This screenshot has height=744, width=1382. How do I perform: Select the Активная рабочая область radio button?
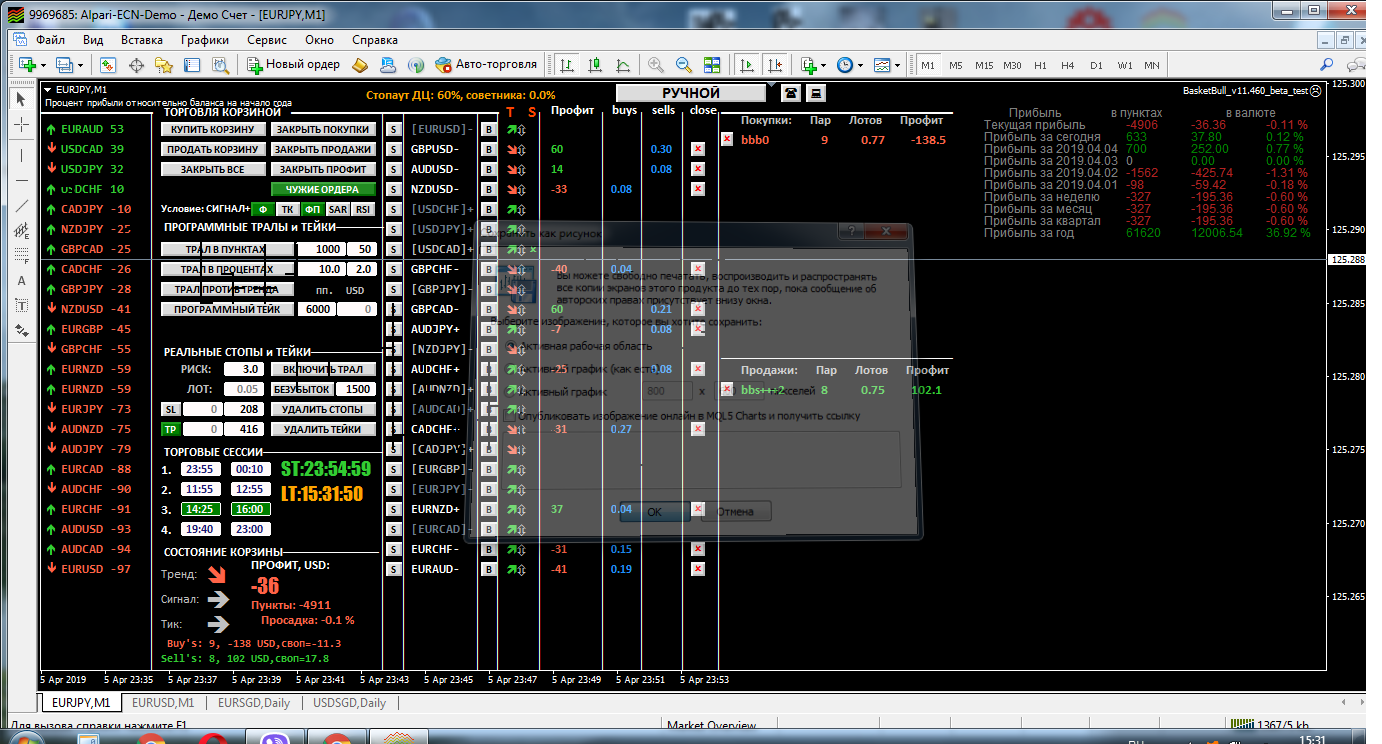coord(512,346)
